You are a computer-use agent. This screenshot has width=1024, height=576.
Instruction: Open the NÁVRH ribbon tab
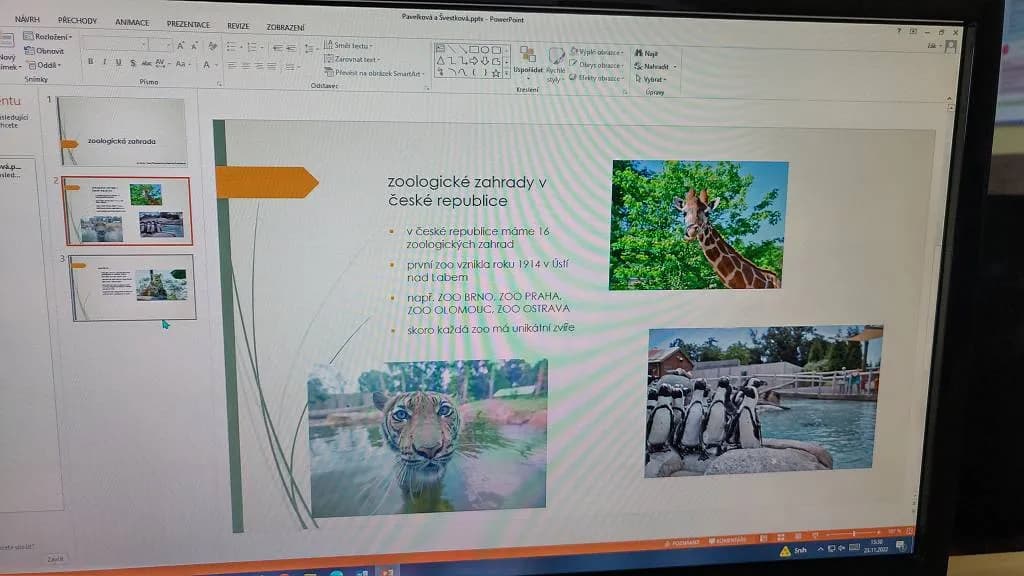(x=27, y=19)
